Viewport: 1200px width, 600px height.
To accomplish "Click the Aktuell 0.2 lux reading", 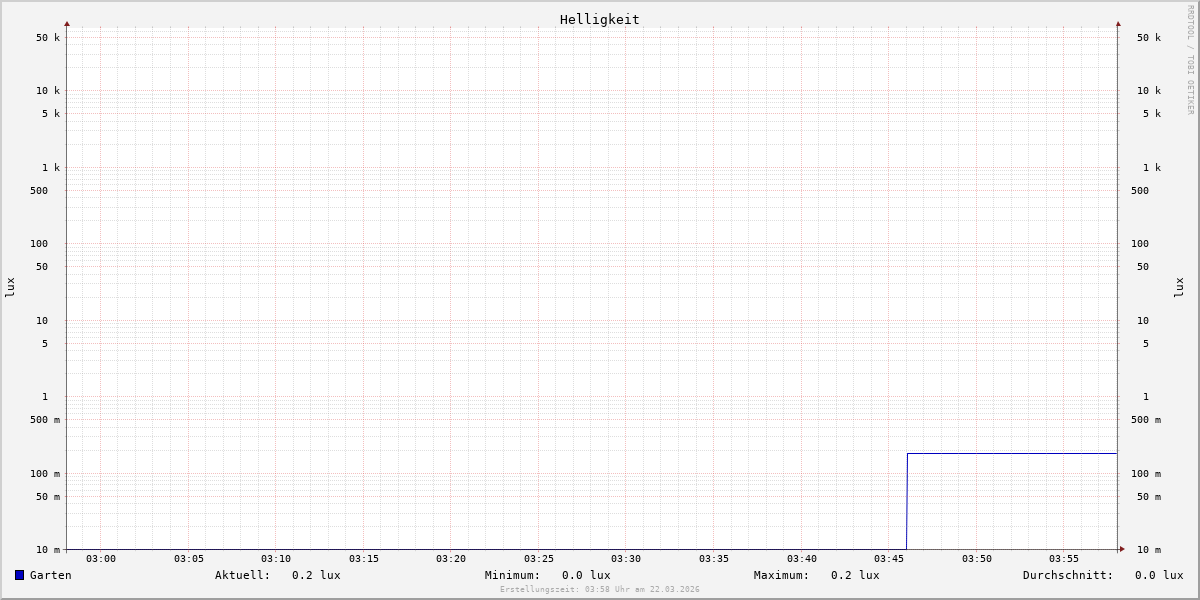I will pos(277,575).
